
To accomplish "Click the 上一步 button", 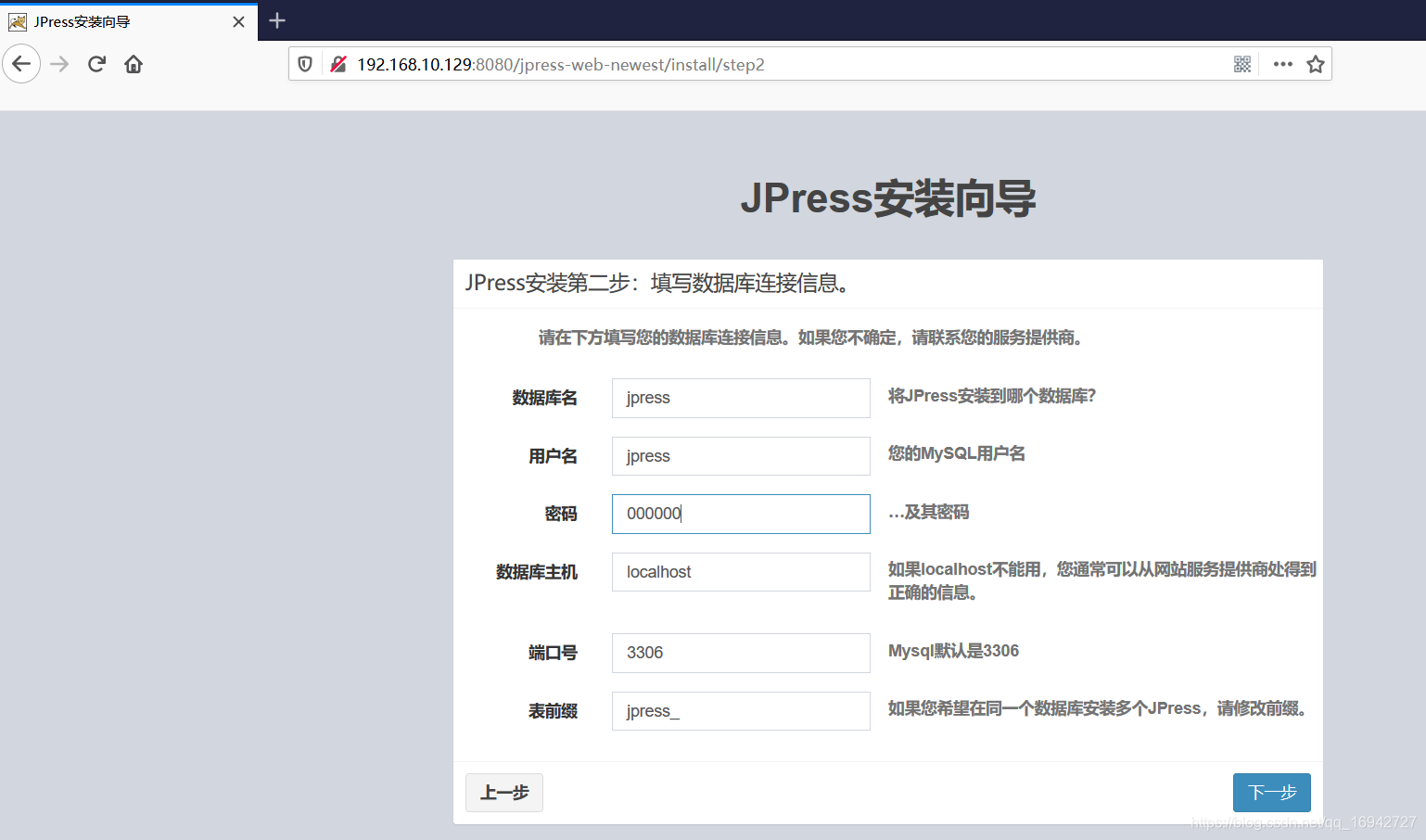I will 503,793.
